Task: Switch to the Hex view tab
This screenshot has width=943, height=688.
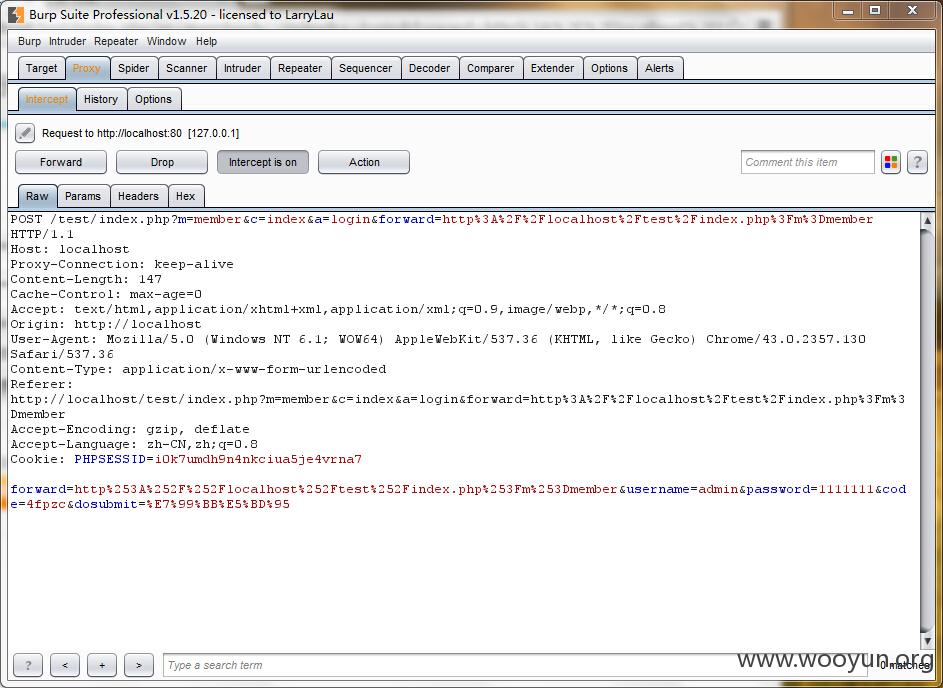Action: tap(186, 196)
